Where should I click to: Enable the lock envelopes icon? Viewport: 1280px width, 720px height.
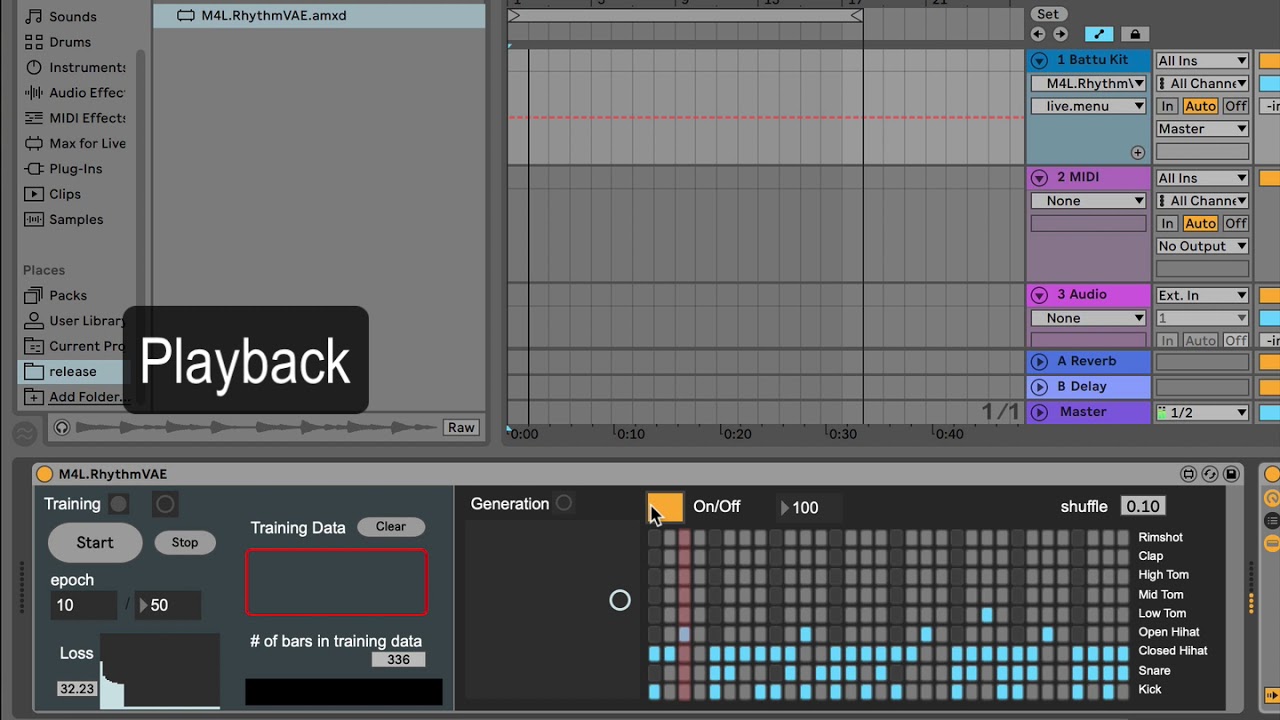pyautogui.click(x=1135, y=33)
